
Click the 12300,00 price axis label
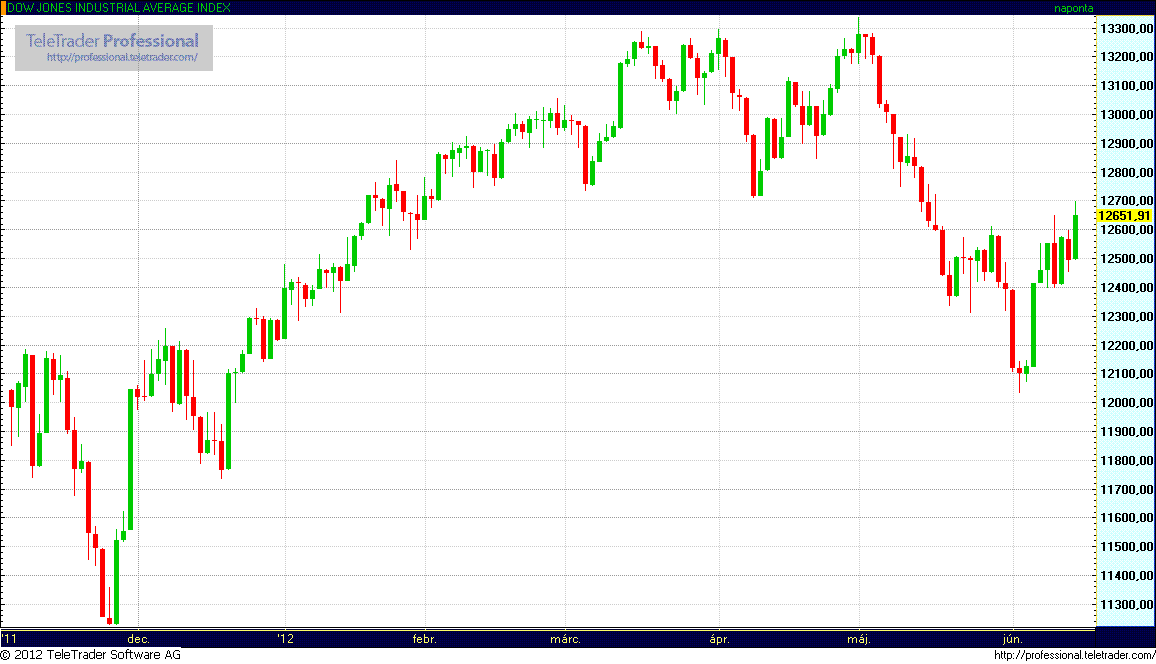click(1126, 317)
